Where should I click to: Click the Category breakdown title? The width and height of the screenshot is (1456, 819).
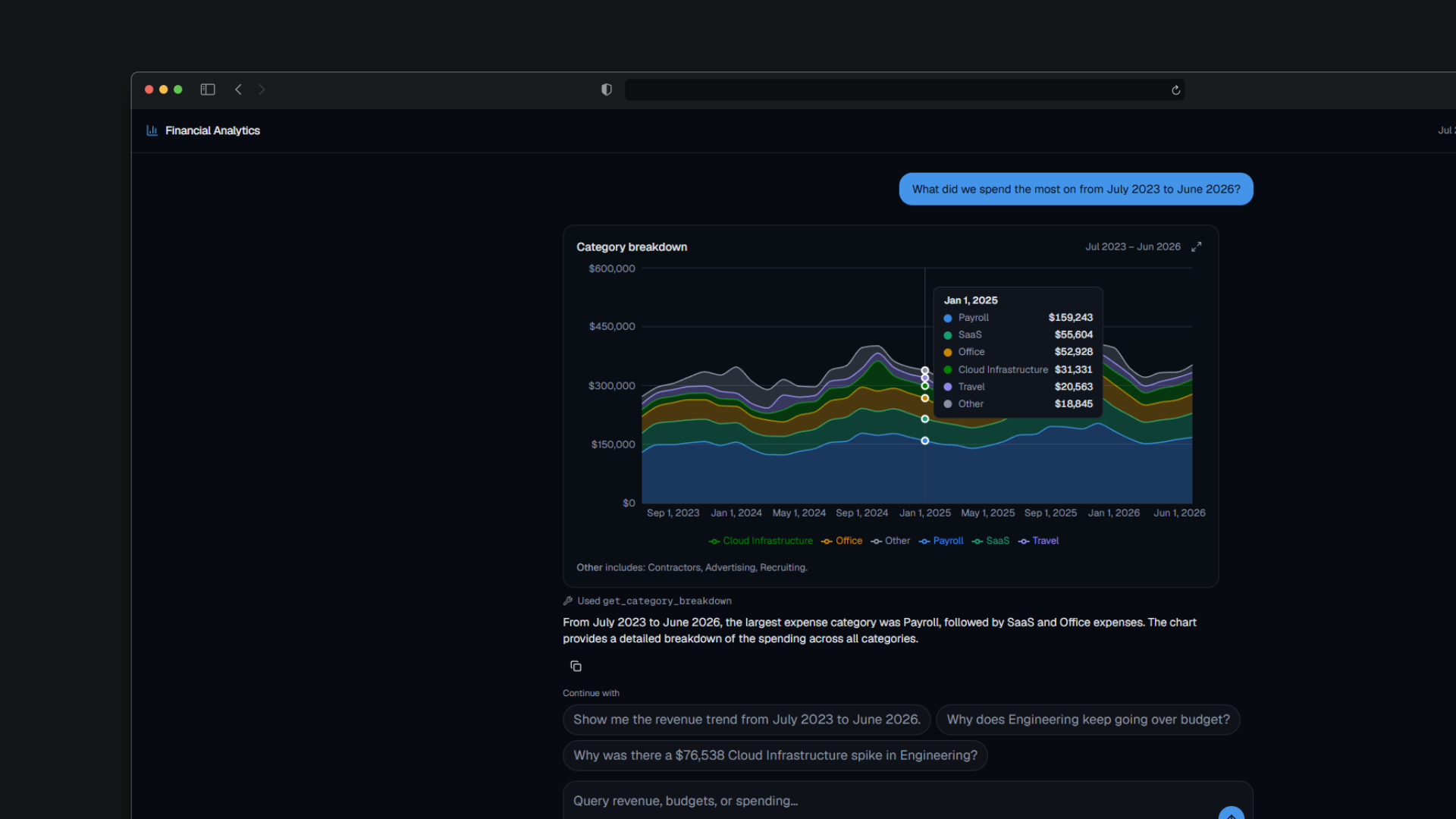632,247
